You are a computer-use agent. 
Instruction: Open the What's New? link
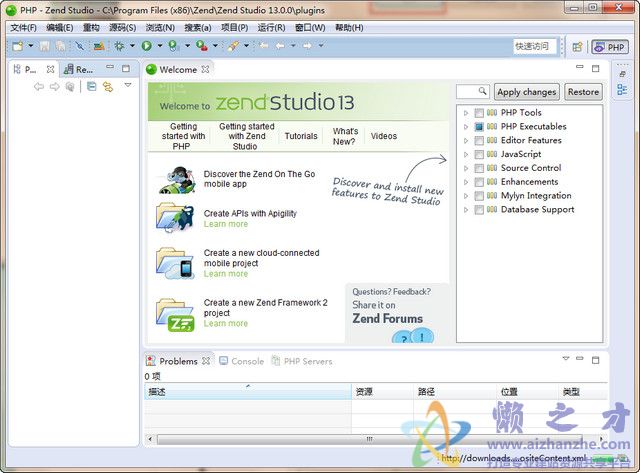point(344,136)
